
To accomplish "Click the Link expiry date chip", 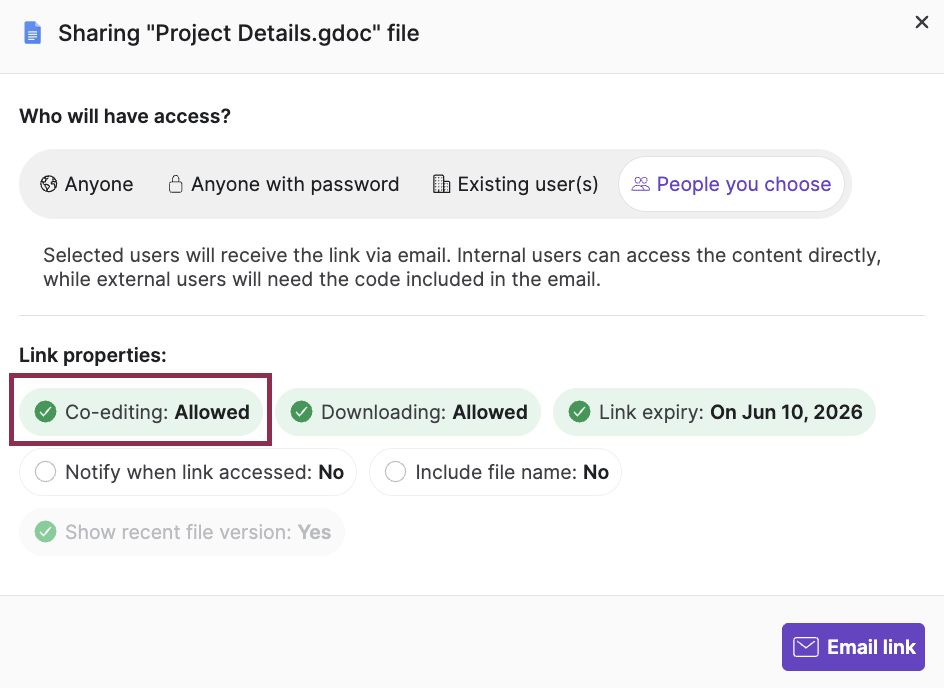I will click(714, 411).
